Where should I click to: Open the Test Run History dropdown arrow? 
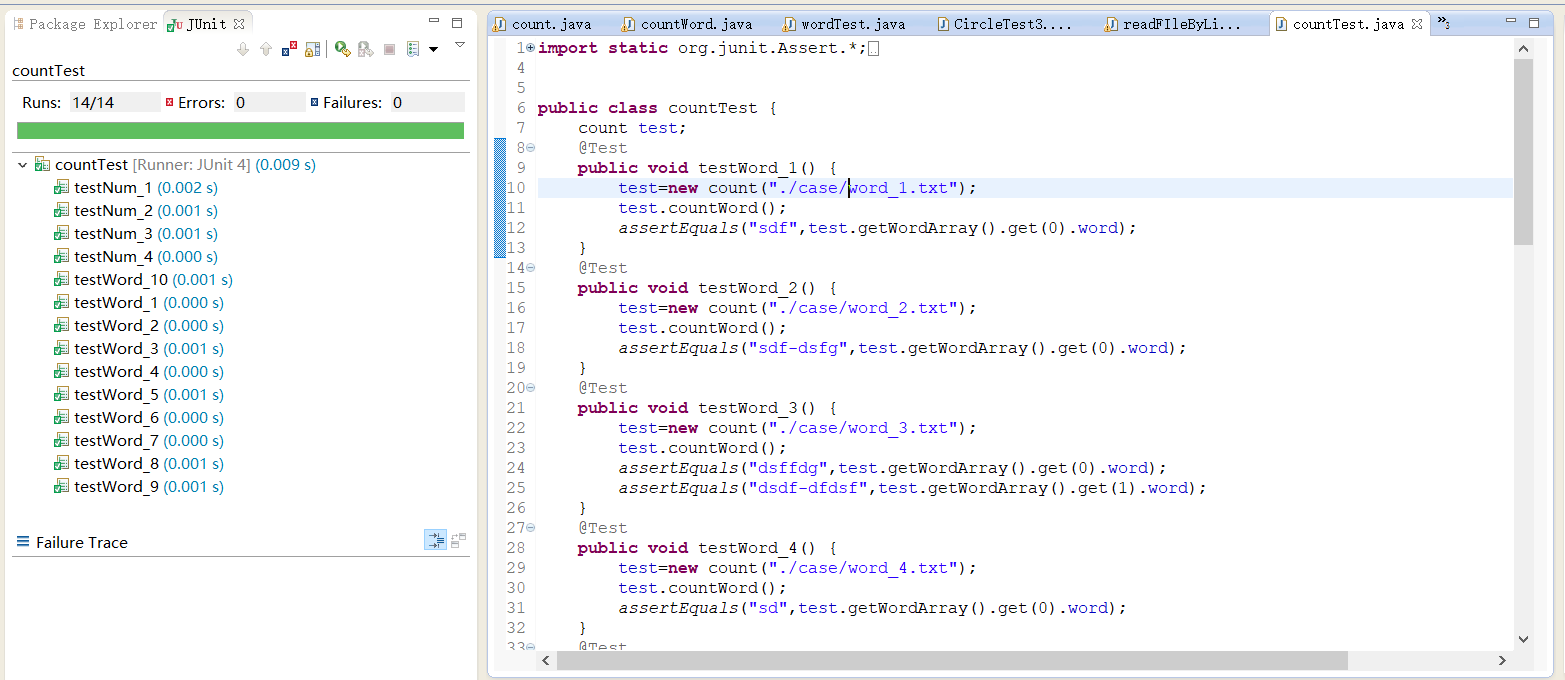433,49
